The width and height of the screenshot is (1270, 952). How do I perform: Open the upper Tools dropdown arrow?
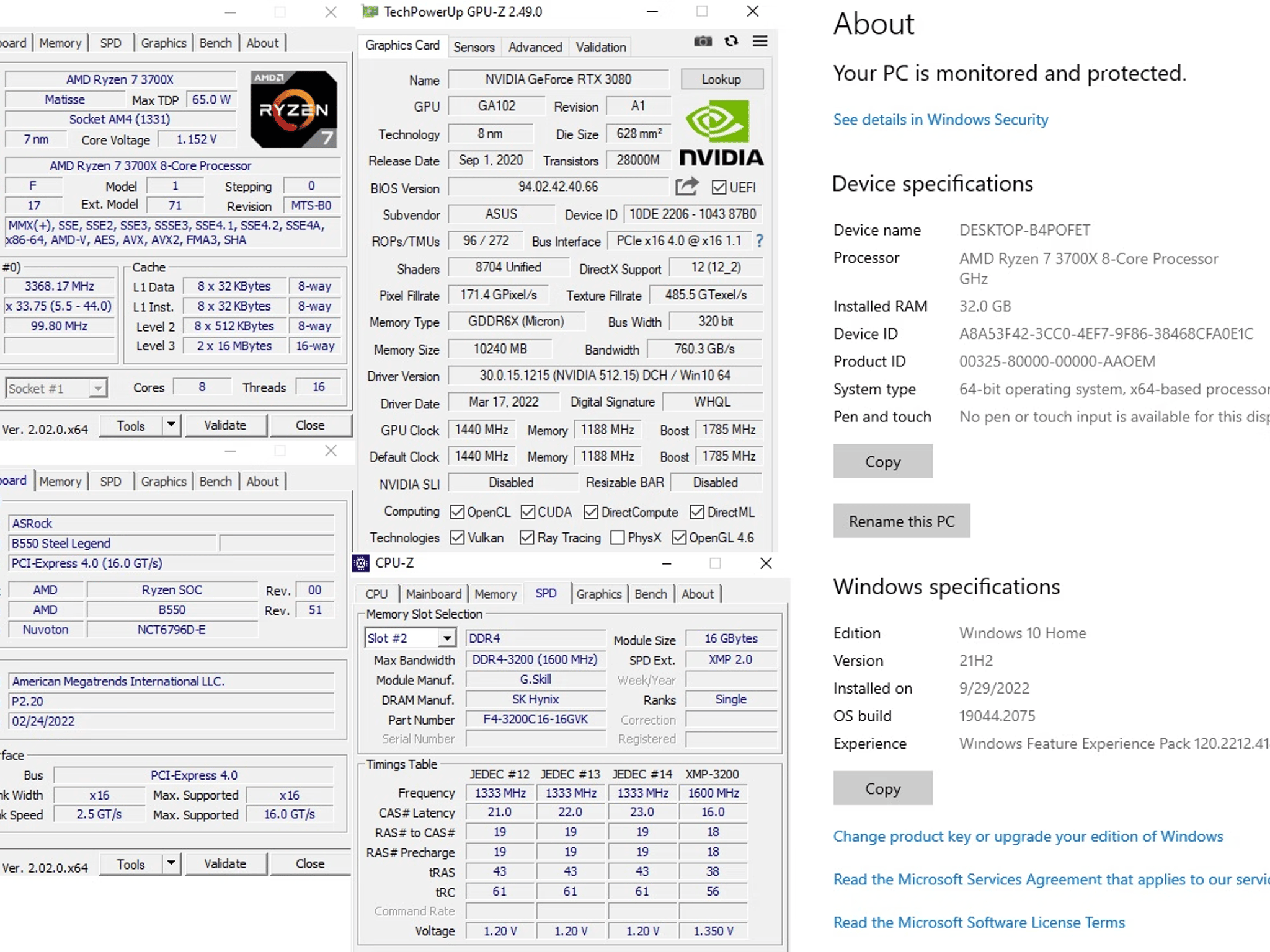click(171, 425)
